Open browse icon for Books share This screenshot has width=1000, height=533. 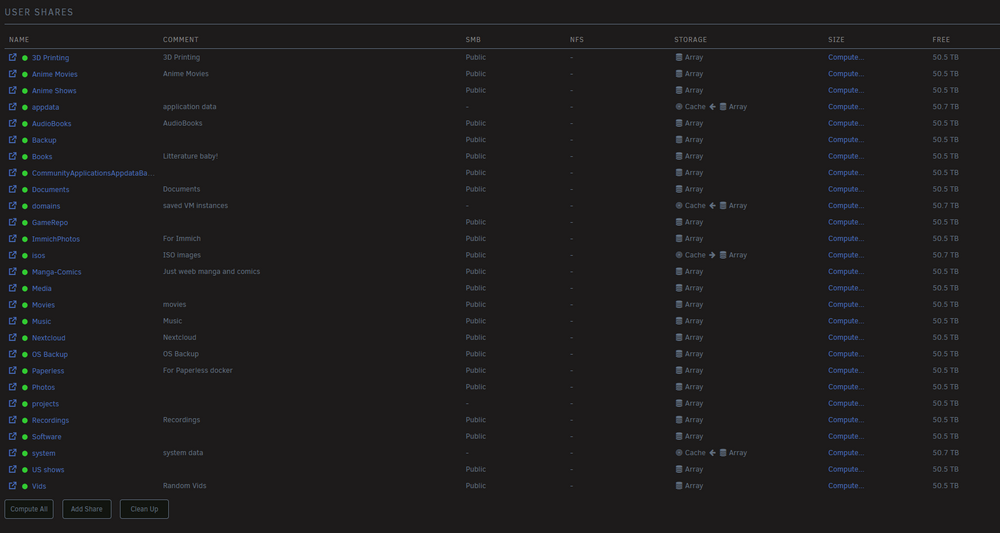(x=12, y=156)
